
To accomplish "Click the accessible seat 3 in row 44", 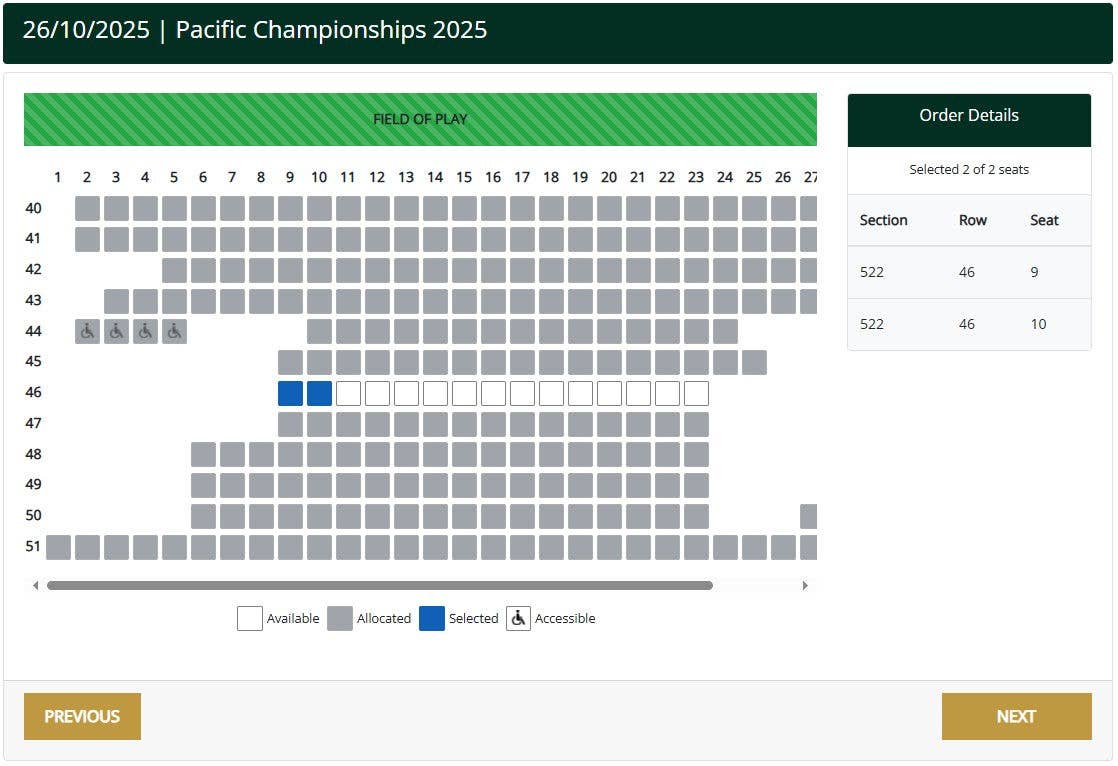I will click(116, 332).
